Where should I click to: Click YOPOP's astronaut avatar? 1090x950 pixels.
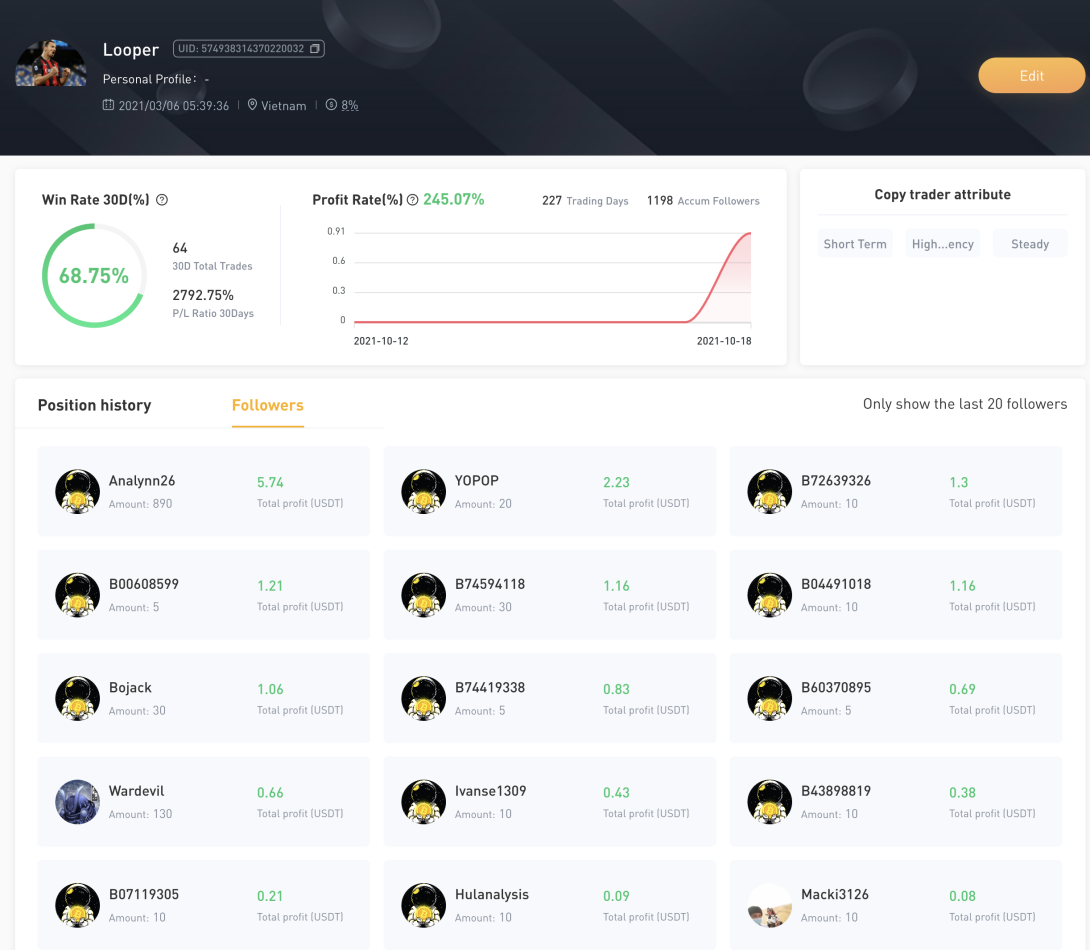[x=423, y=491]
